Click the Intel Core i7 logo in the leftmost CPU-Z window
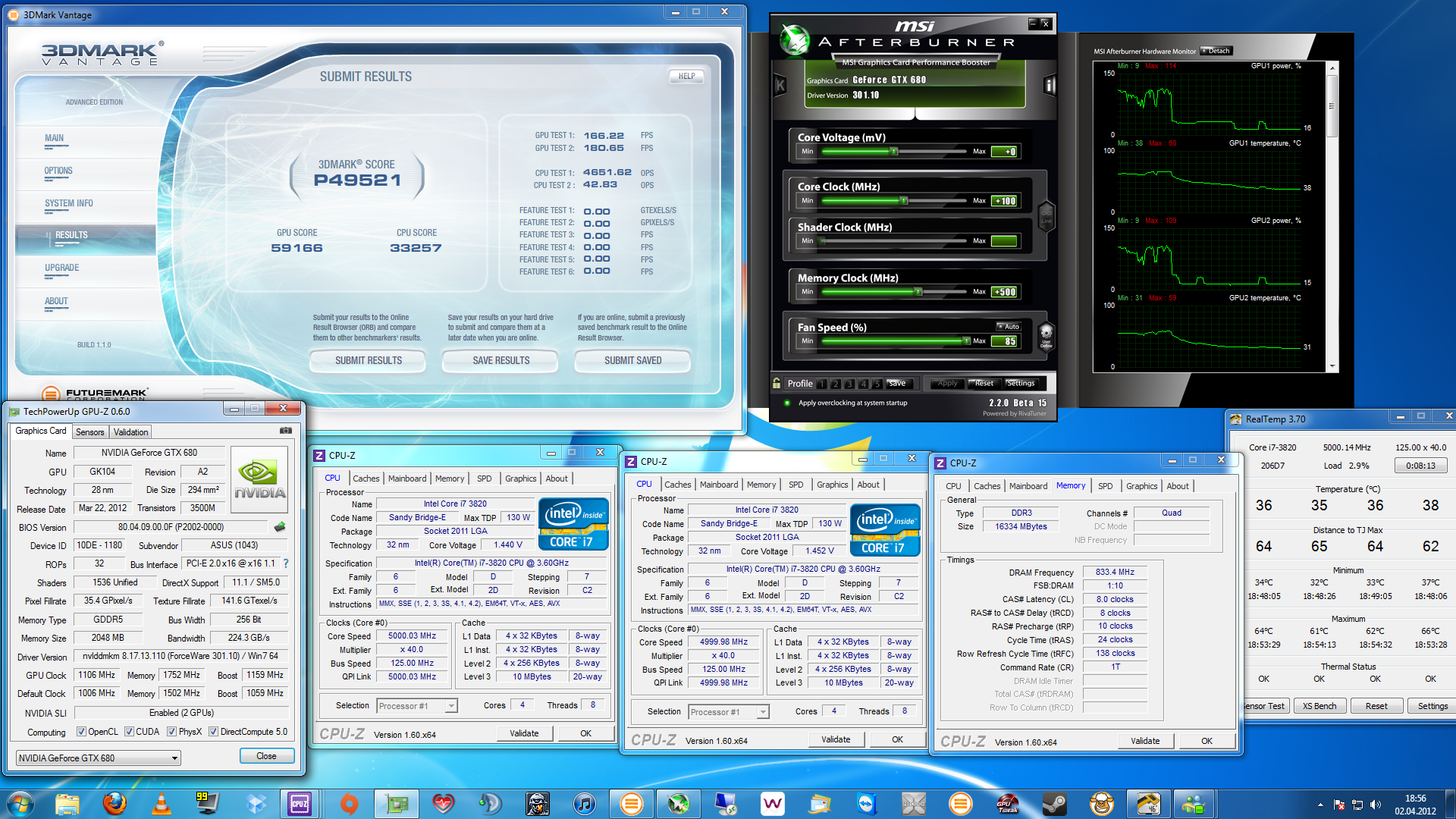The image size is (1456, 819). 573,523
